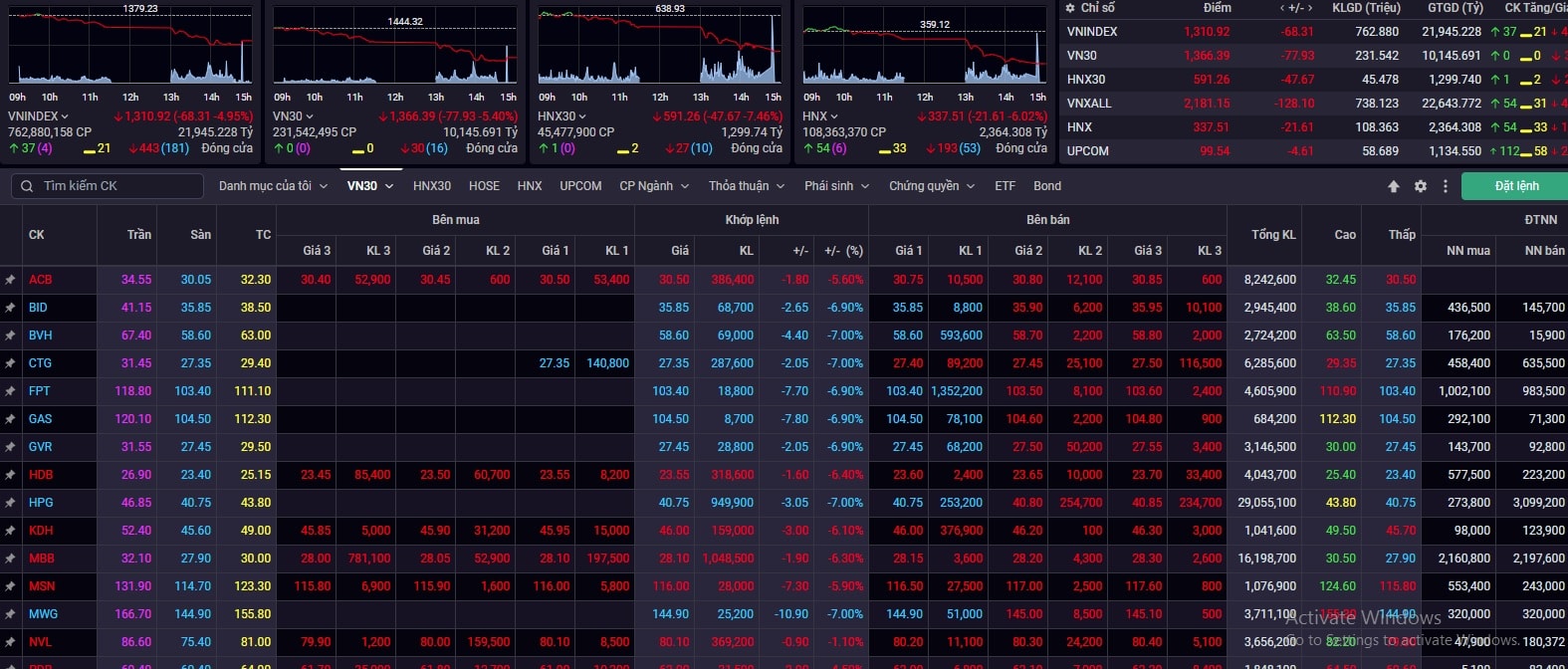Toggle the pin for HPG
Image resolution: width=1568 pixels, height=669 pixels.
(x=10, y=503)
